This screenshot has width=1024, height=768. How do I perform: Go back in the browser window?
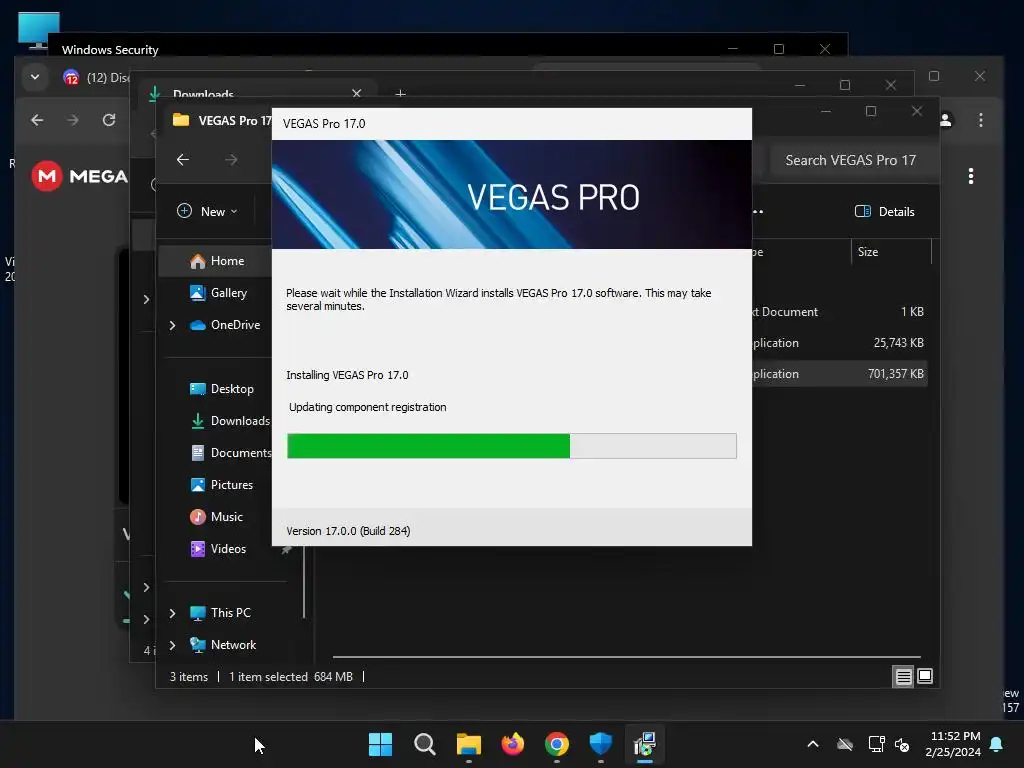point(37,120)
